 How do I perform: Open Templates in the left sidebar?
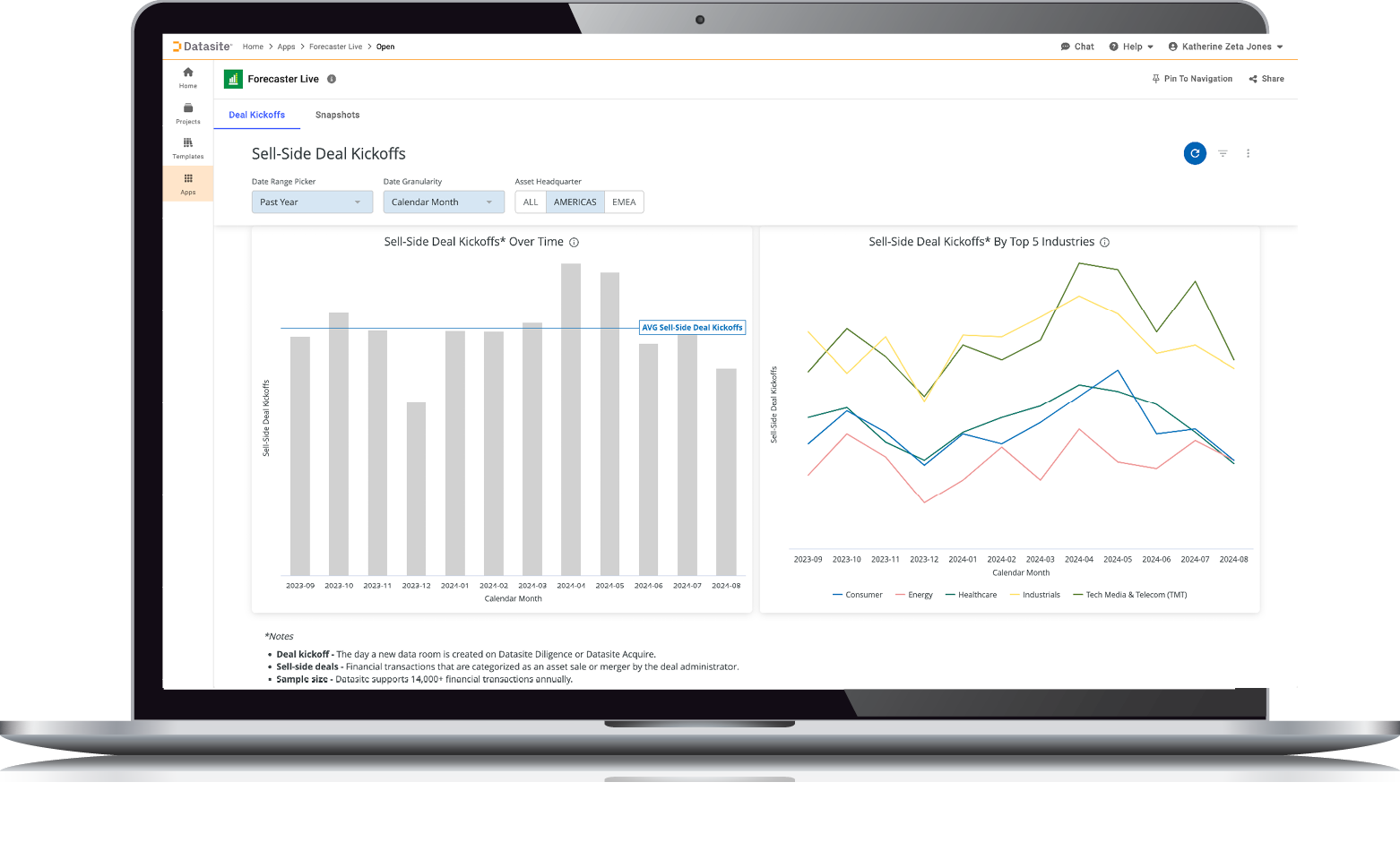(x=187, y=143)
